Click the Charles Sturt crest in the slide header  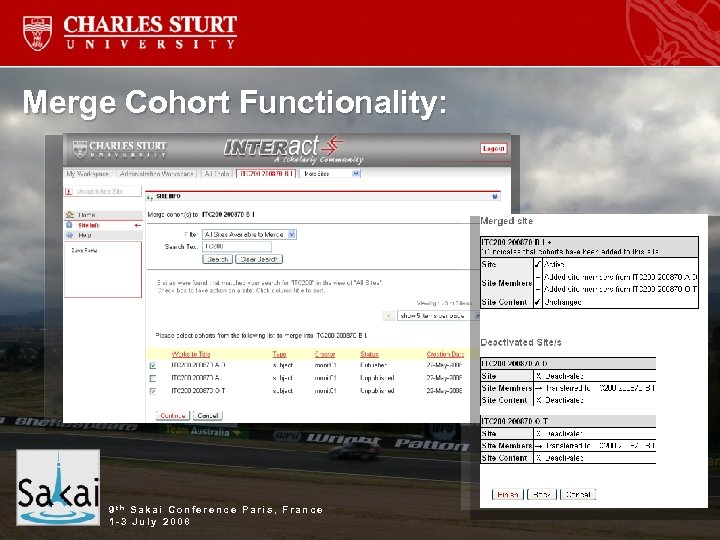pos(37,33)
